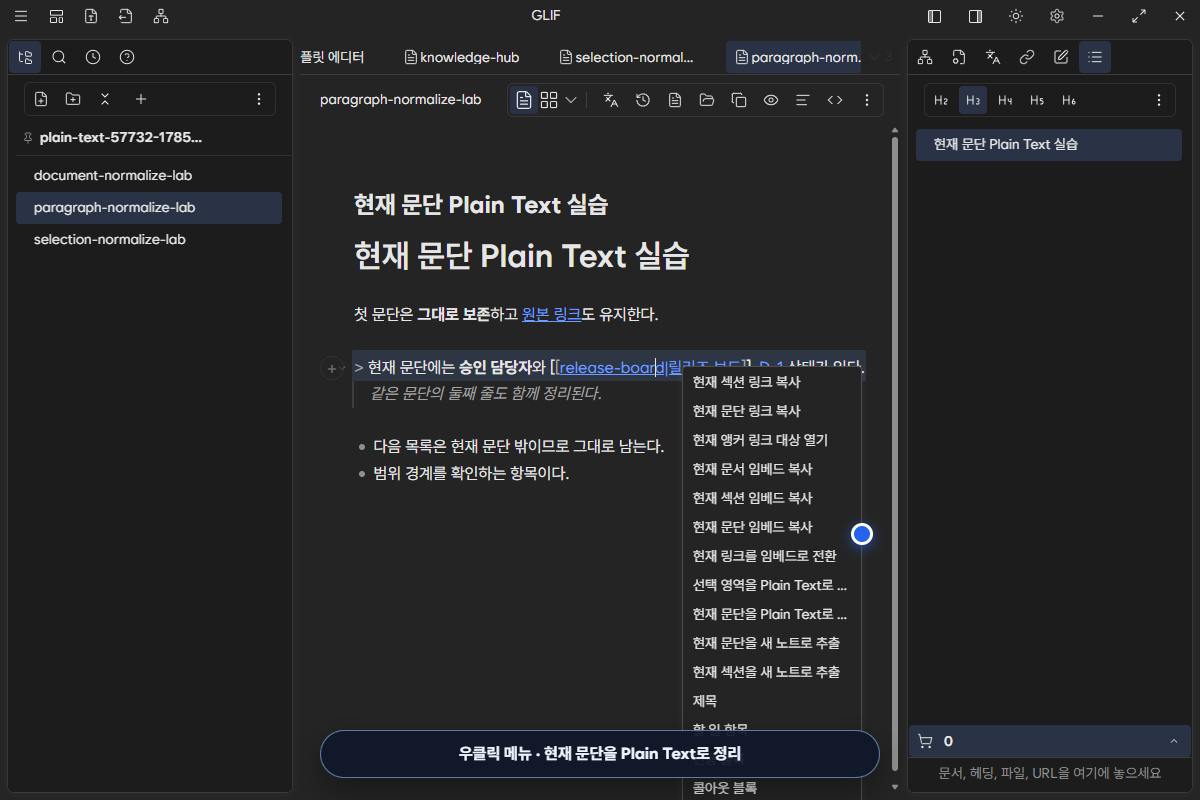Open outline panel more options
Viewport: 1200px width, 800px height.
[1159, 100]
